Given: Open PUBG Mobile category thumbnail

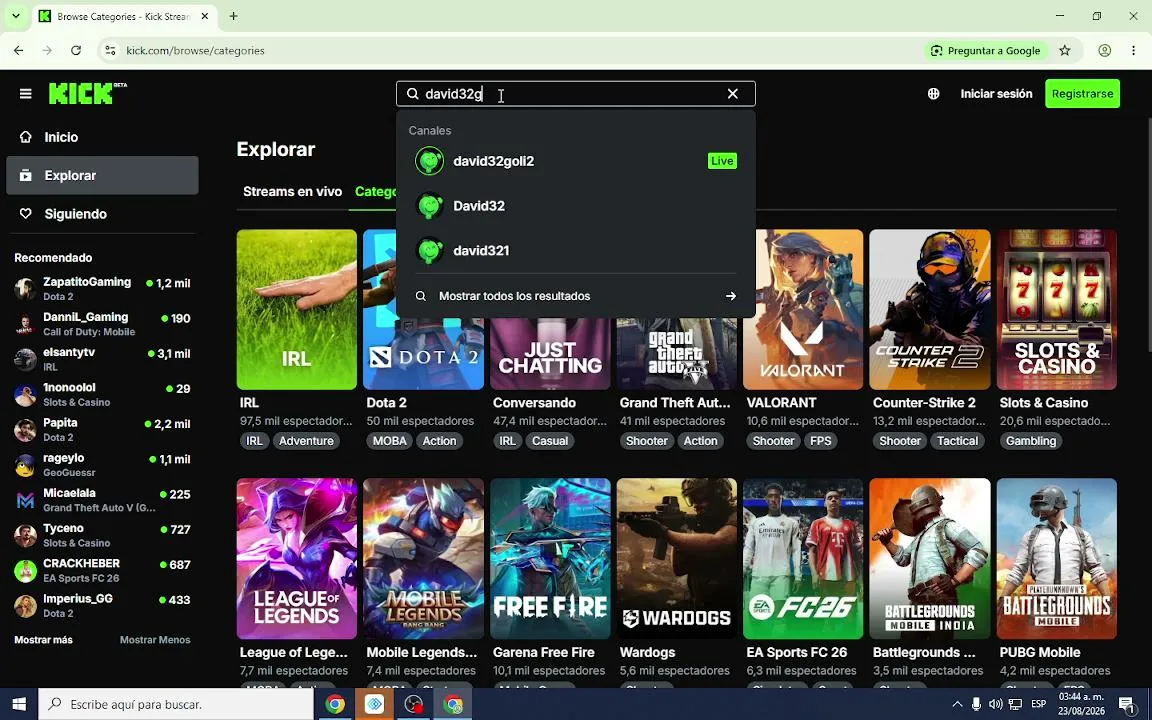Looking at the screenshot, I should (1056, 558).
